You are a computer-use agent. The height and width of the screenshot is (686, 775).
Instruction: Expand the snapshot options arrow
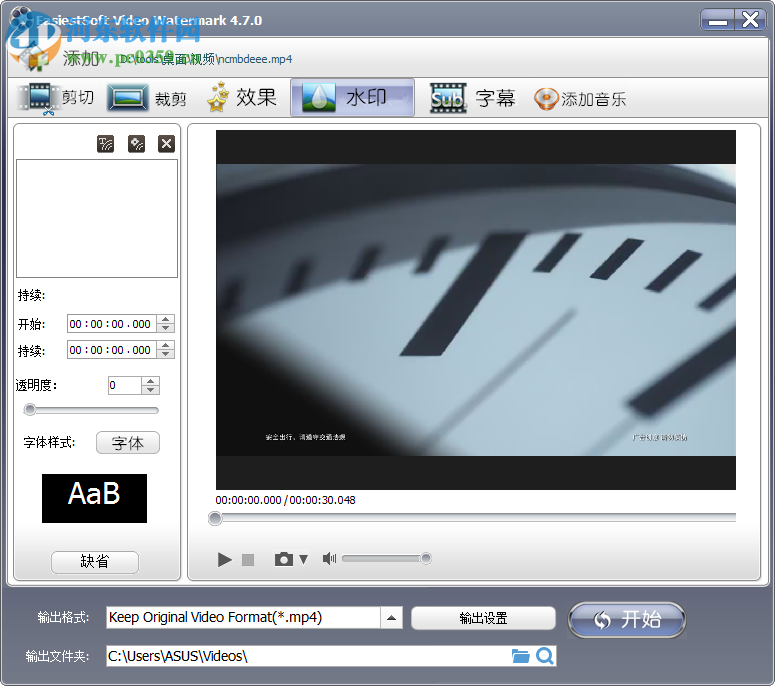pos(303,559)
